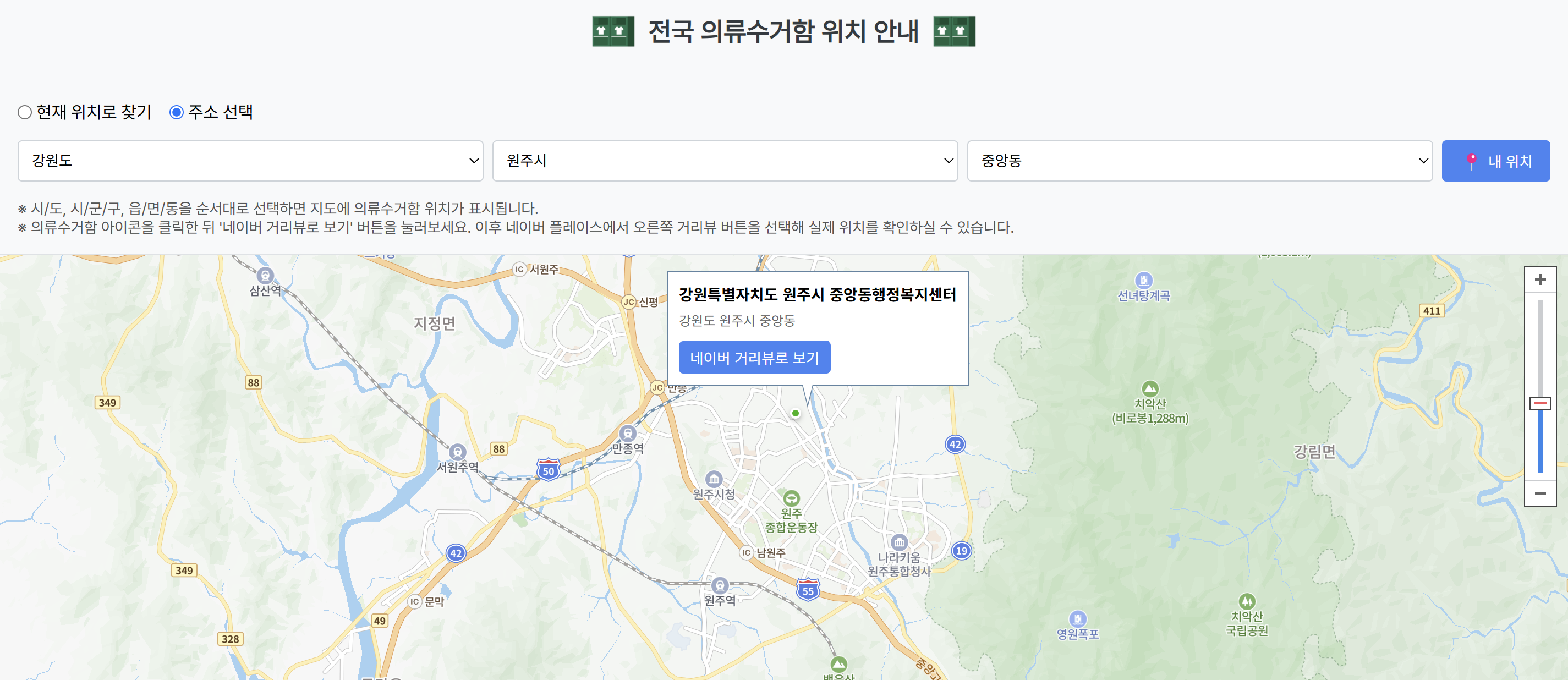Select the 주소 선택 radio button
Screen dimensions: 1568x680
(x=177, y=113)
